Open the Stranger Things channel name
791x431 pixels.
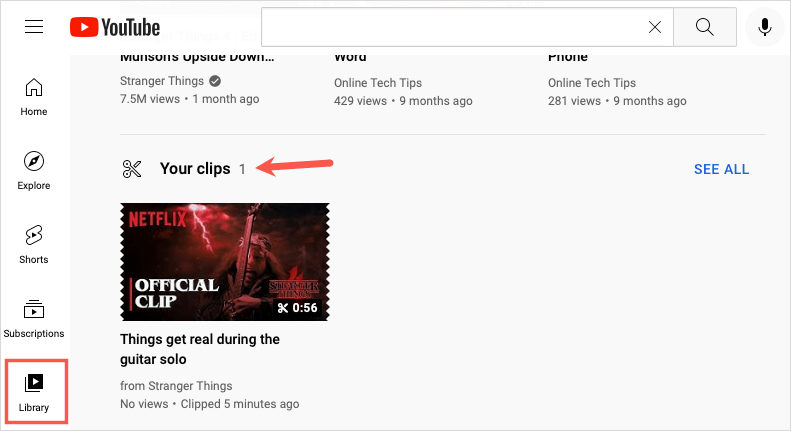pyautogui.click(x=162, y=81)
